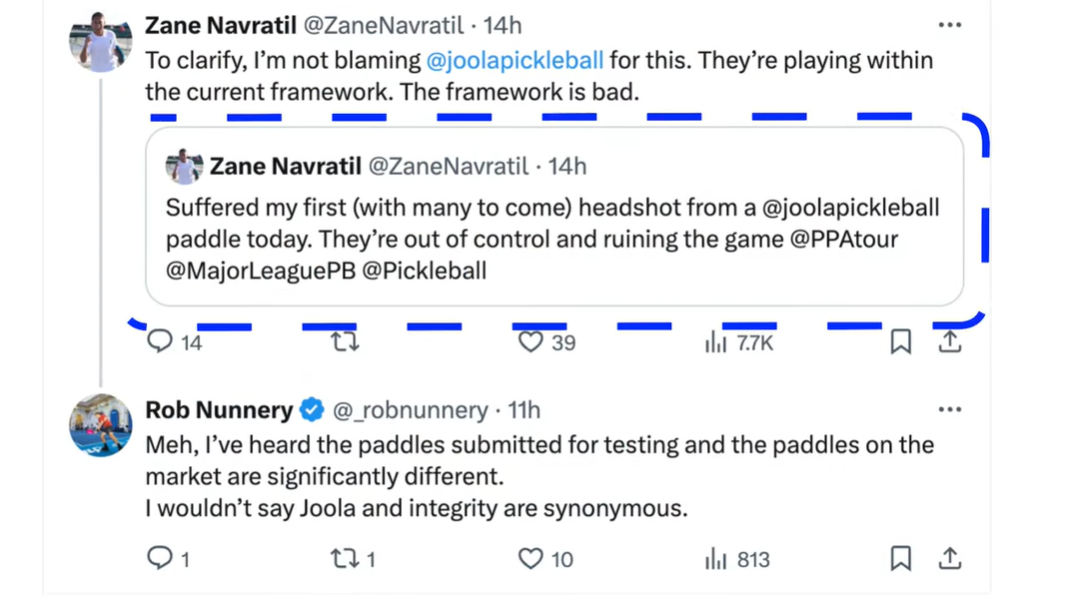Open Rob Nunnery's profile name link
The image size is (1065, 597).
[x=219, y=409]
